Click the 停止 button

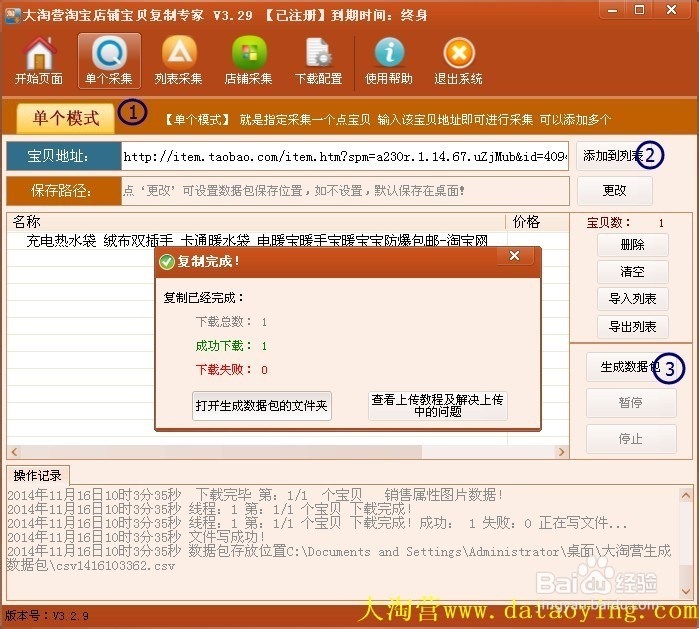630,439
